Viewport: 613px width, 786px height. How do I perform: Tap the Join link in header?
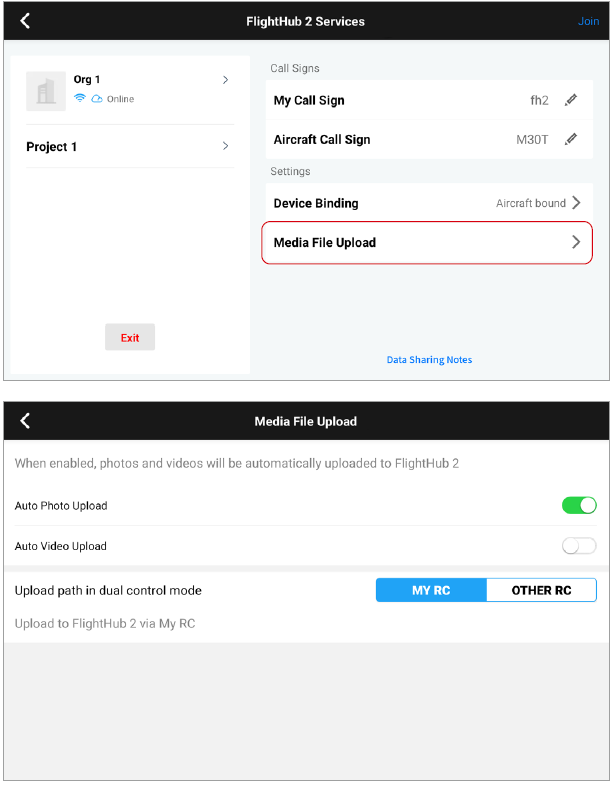588,21
